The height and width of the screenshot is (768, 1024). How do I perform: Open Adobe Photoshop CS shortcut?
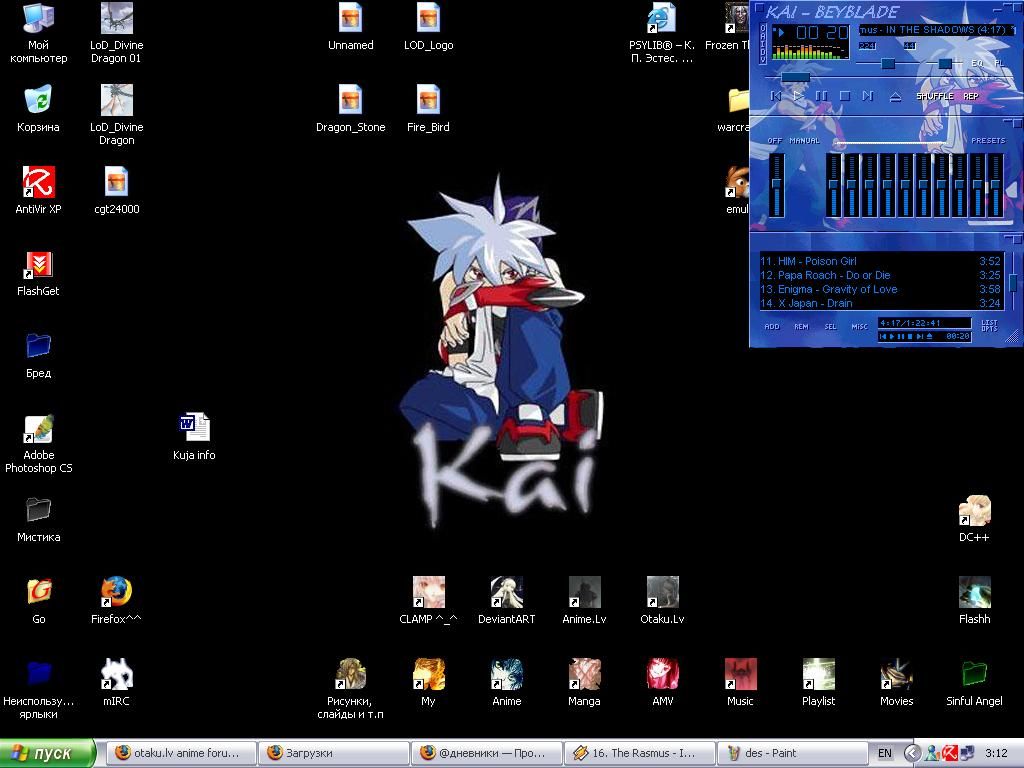click(39, 443)
